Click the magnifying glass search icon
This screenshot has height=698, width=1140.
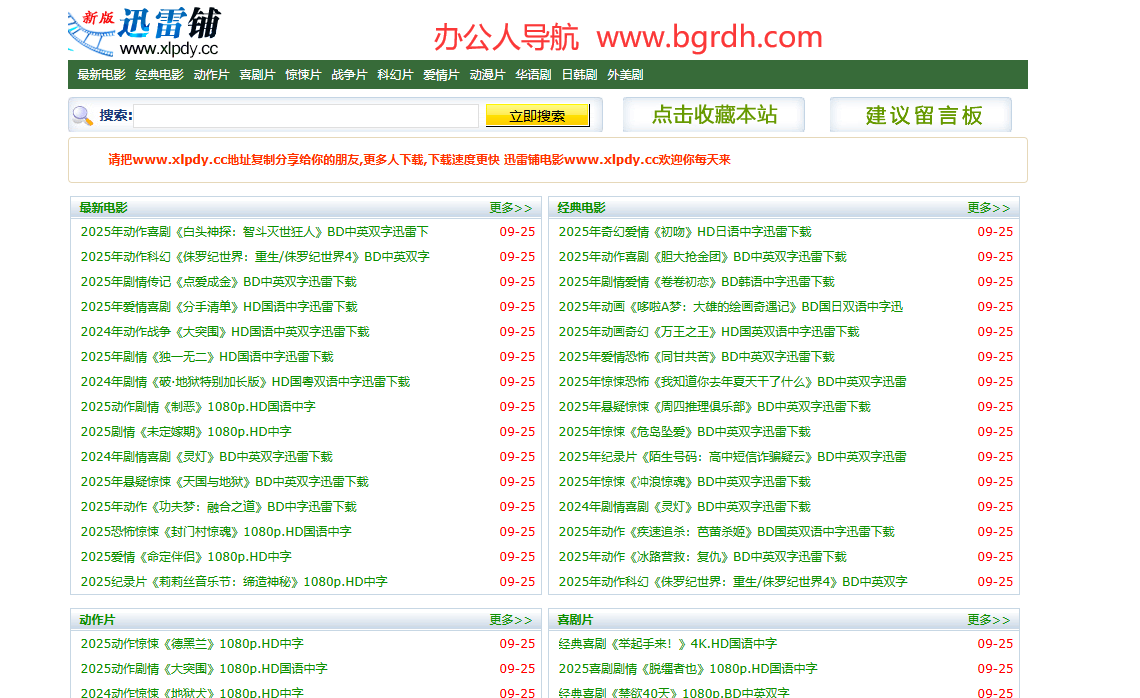pos(80,116)
